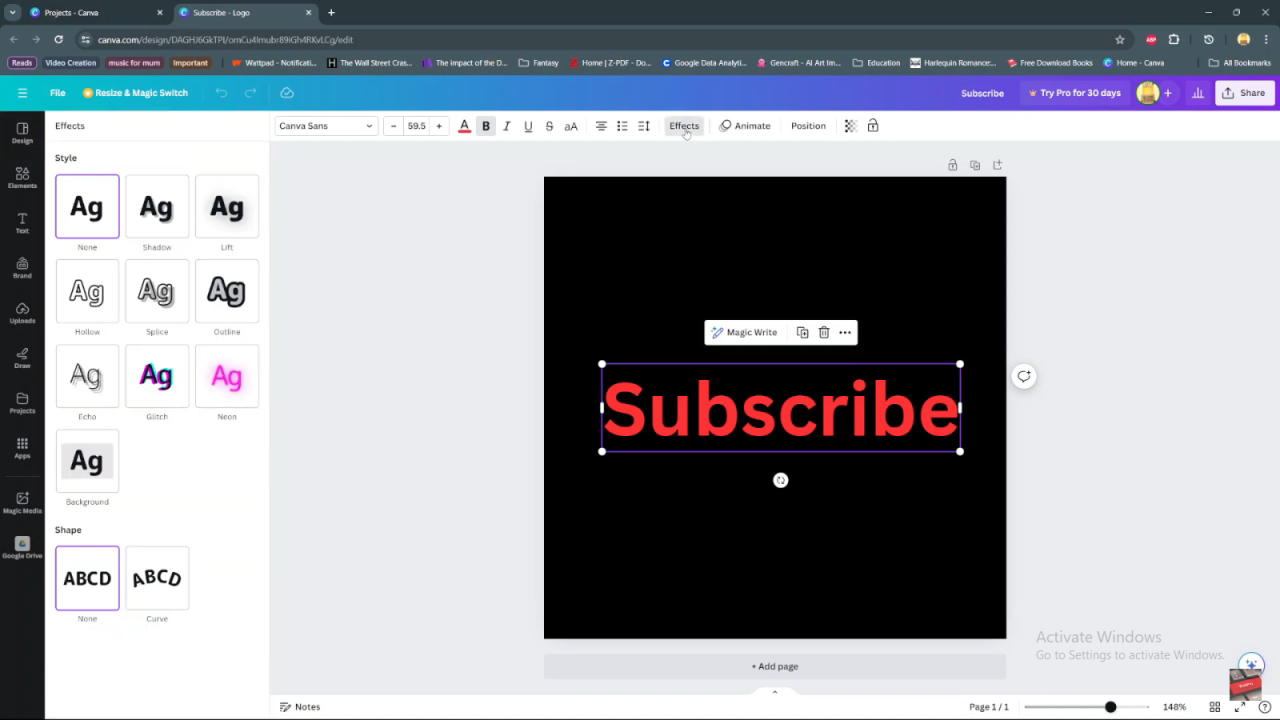The image size is (1280, 720).
Task: Open the Projects sidebar panel
Action: (22, 403)
